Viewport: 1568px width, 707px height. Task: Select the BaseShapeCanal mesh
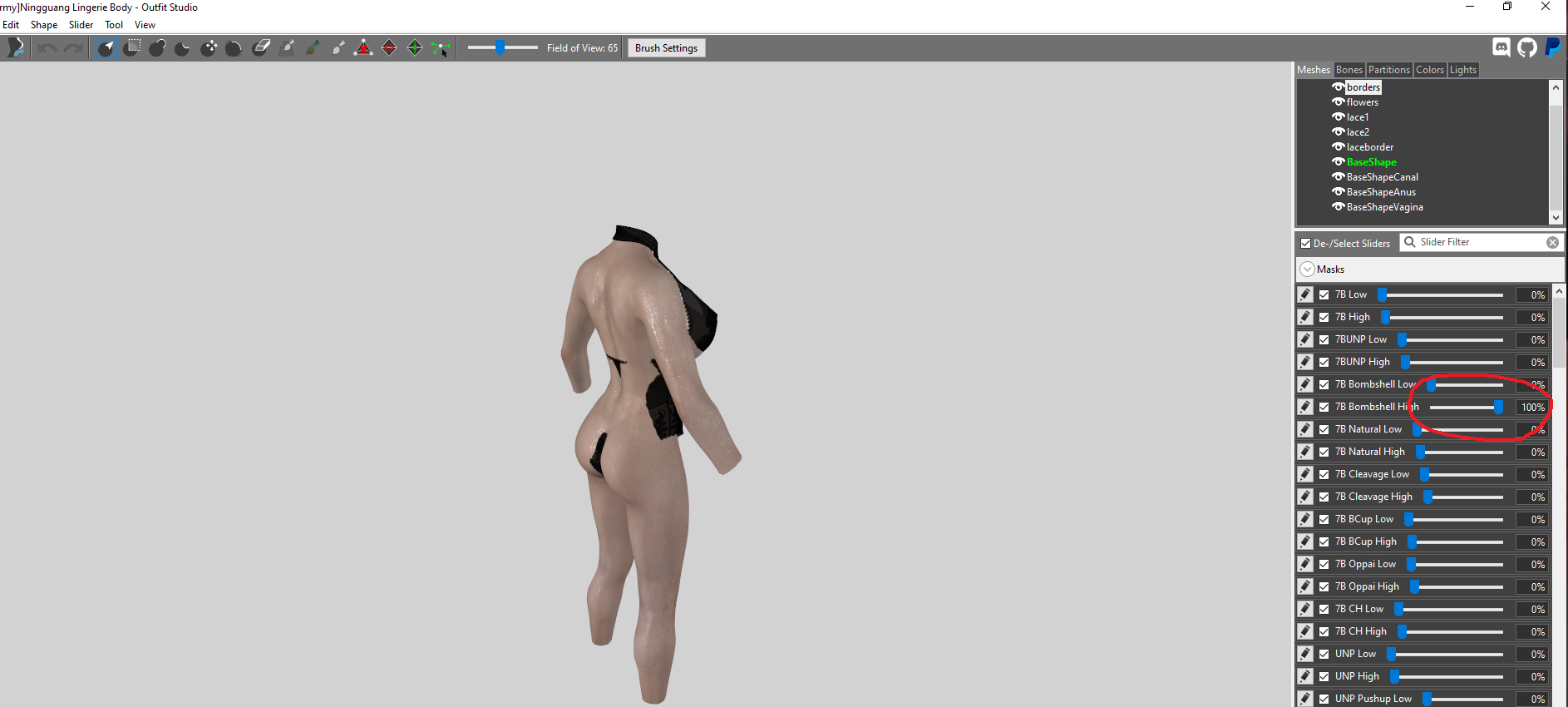point(1383,177)
